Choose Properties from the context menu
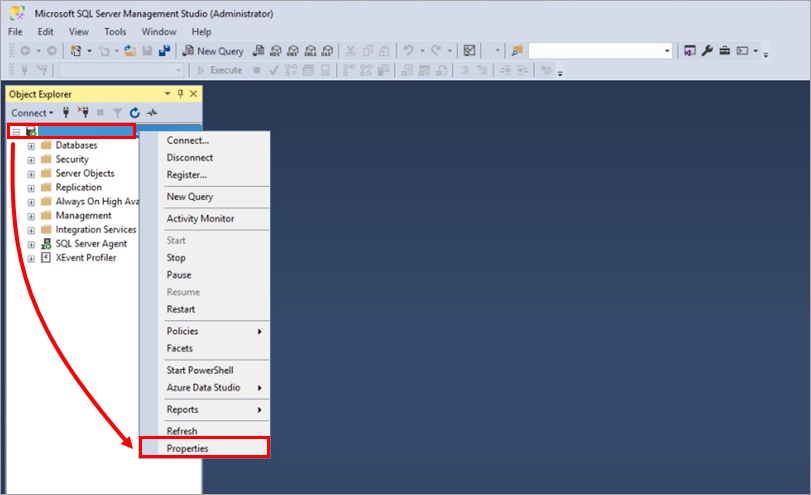 pyautogui.click(x=205, y=448)
